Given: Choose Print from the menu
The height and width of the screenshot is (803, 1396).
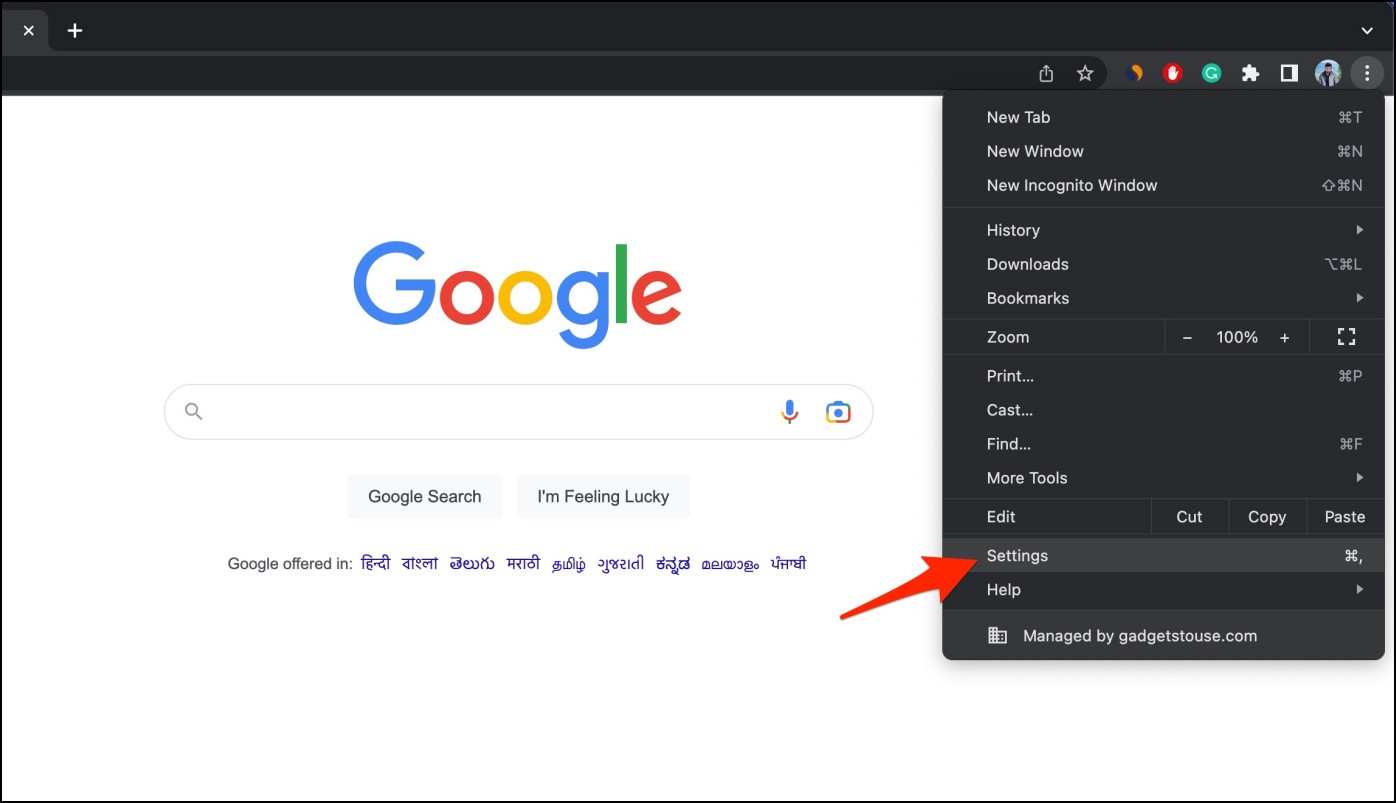Looking at the screenshot, I should coord(1163,376).
